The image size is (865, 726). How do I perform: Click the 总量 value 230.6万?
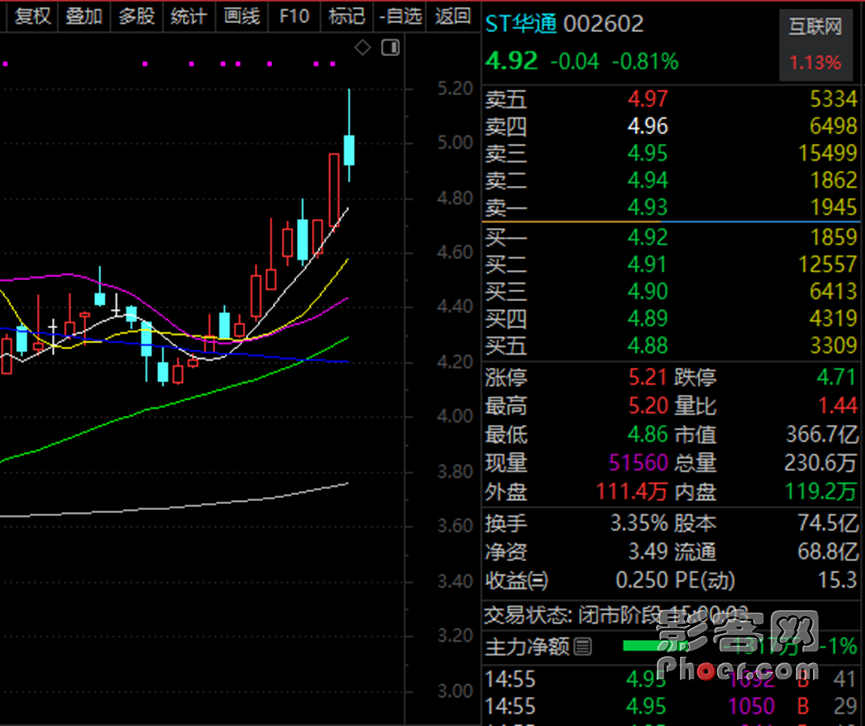pyautogui.click(x=821, y=463)
